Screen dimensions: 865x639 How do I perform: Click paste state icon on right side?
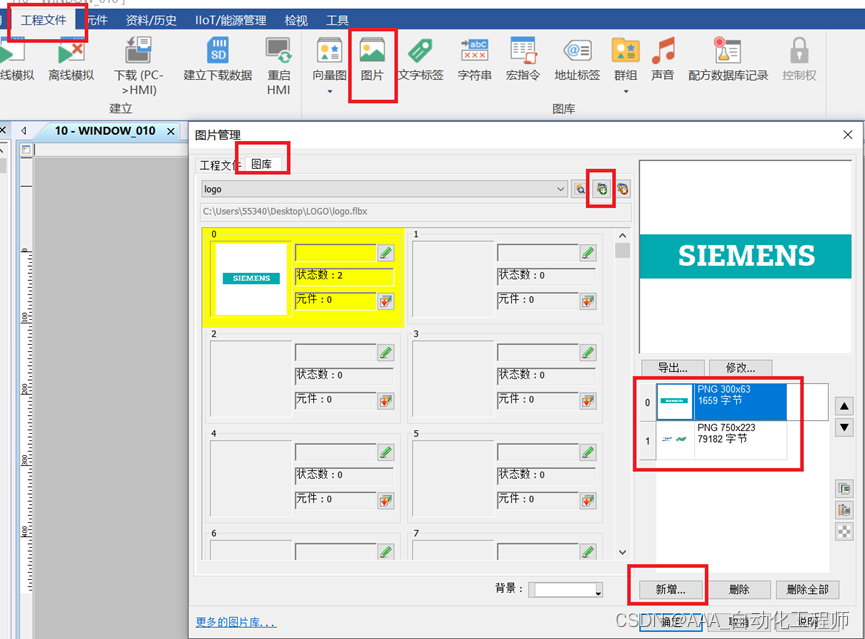click(844, 510)
